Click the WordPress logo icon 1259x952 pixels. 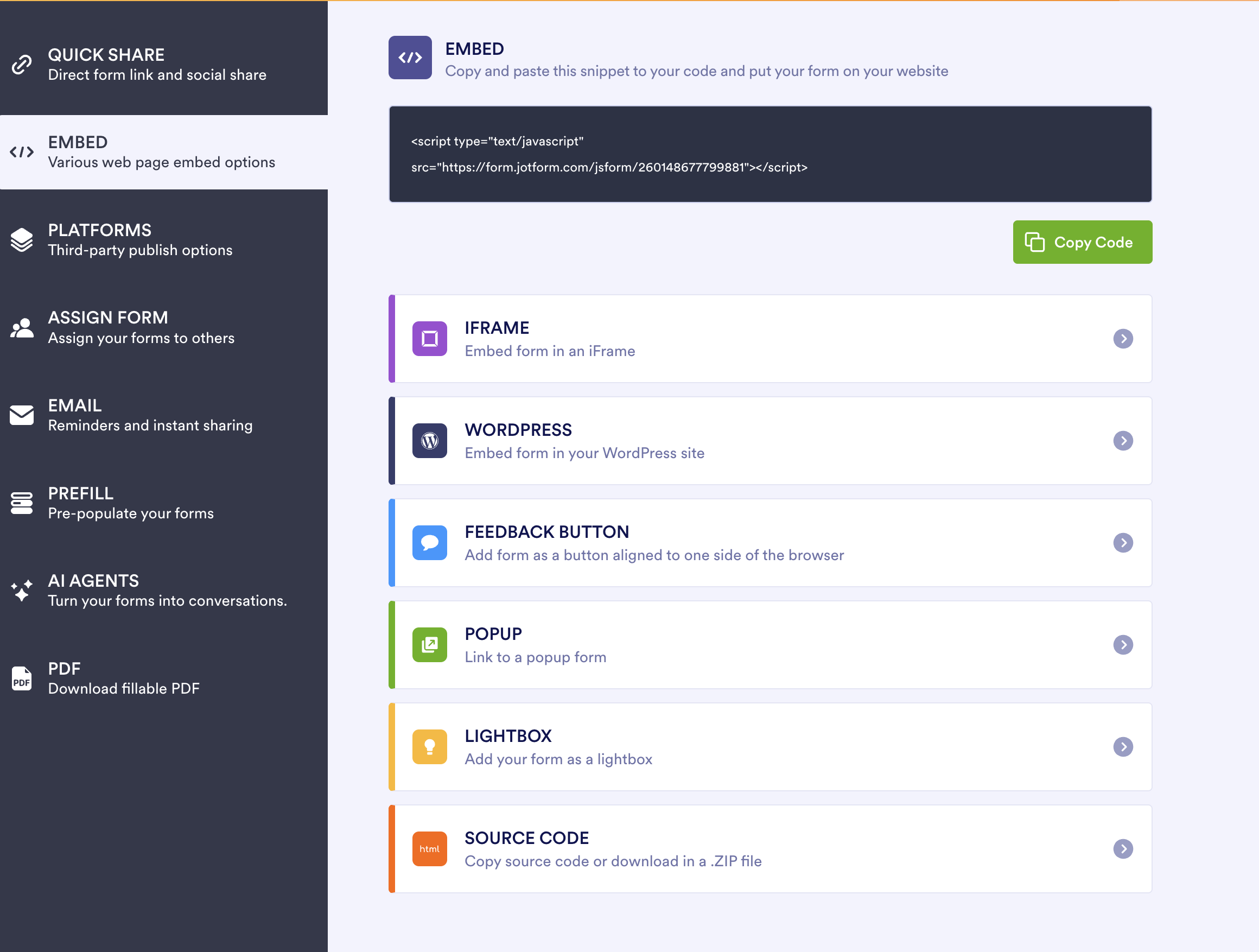tap(430, 441)
